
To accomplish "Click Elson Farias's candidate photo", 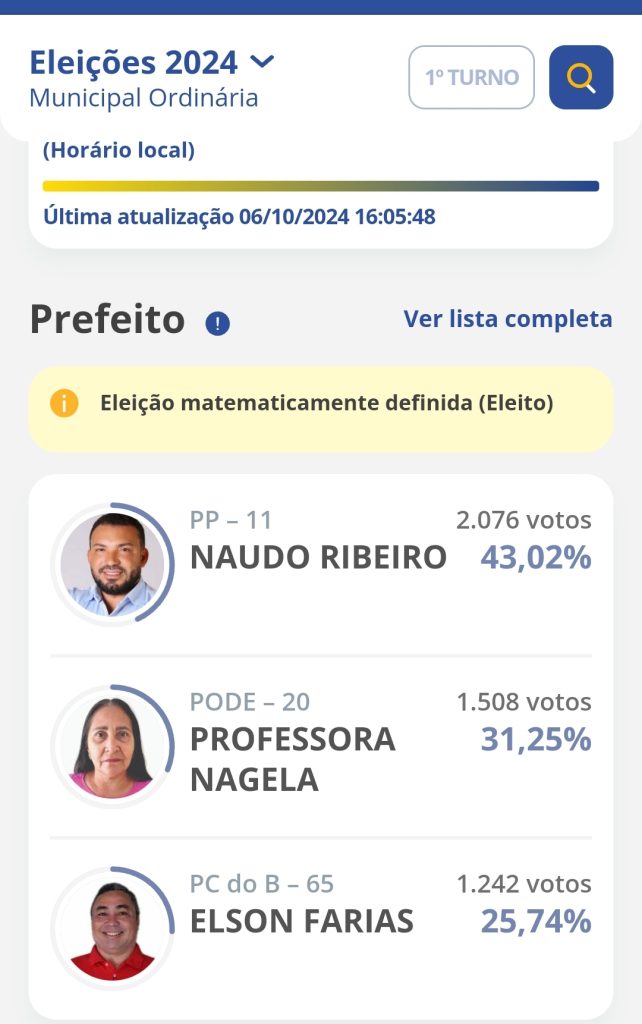I will [x=112, y=928].
